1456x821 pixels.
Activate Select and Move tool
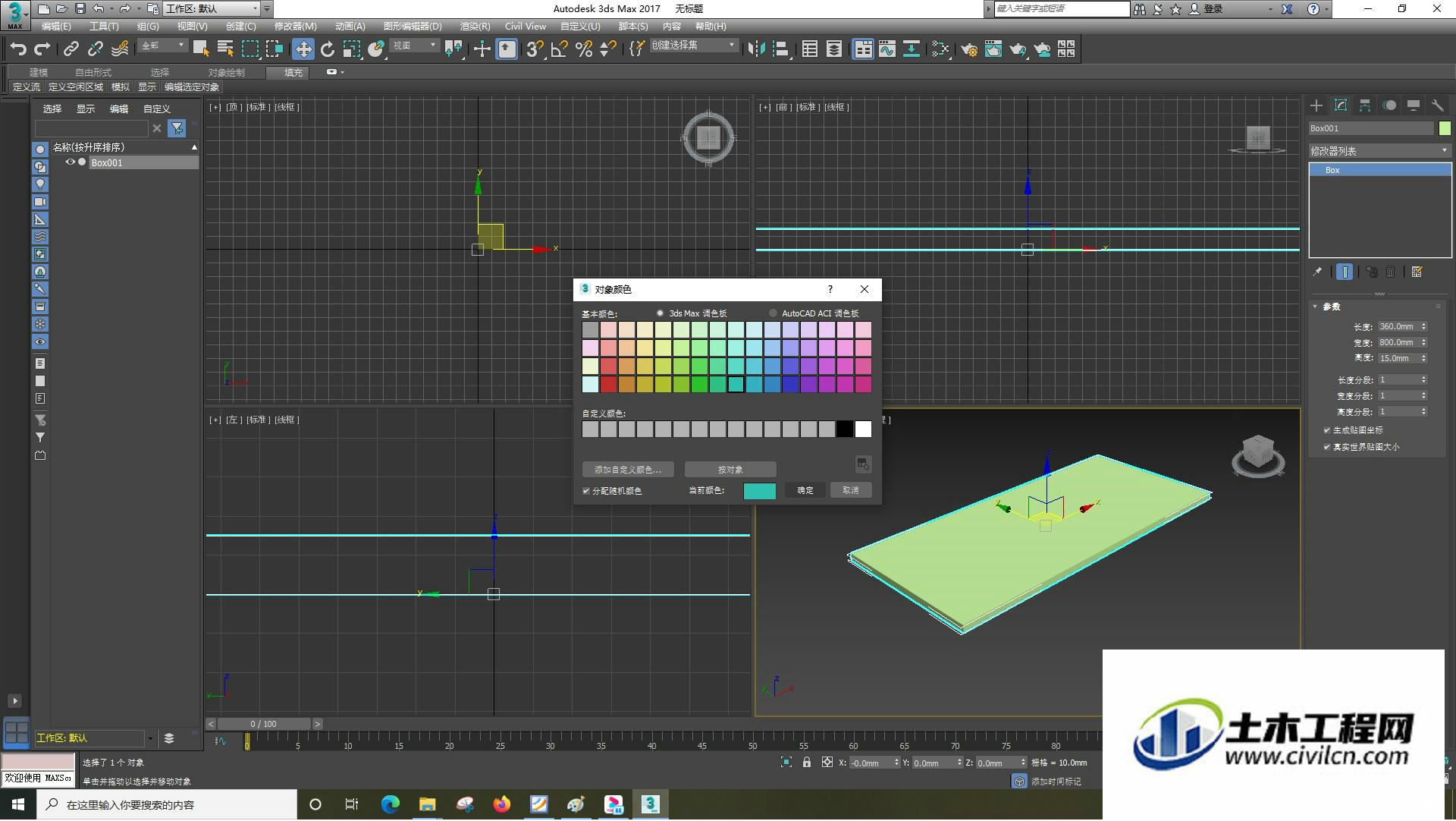pos(303,49)
